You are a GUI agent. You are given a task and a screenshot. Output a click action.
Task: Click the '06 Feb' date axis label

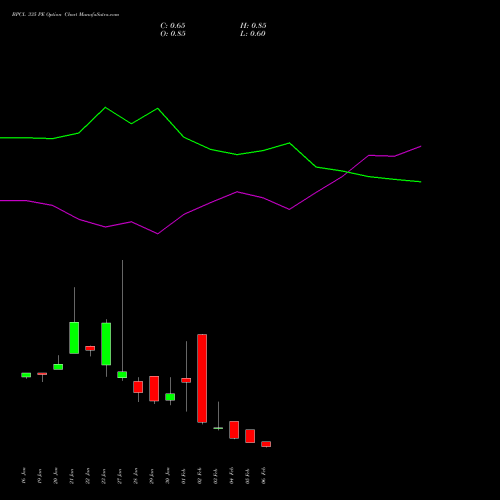coord(264,476)
